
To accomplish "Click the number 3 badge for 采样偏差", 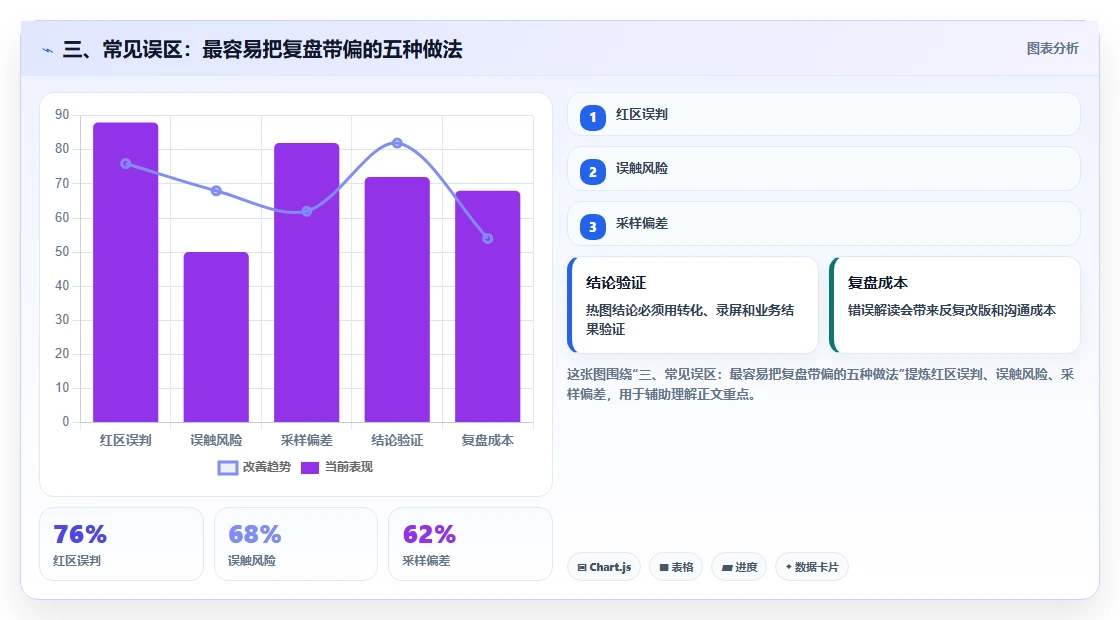I will [x=592, y=226].
